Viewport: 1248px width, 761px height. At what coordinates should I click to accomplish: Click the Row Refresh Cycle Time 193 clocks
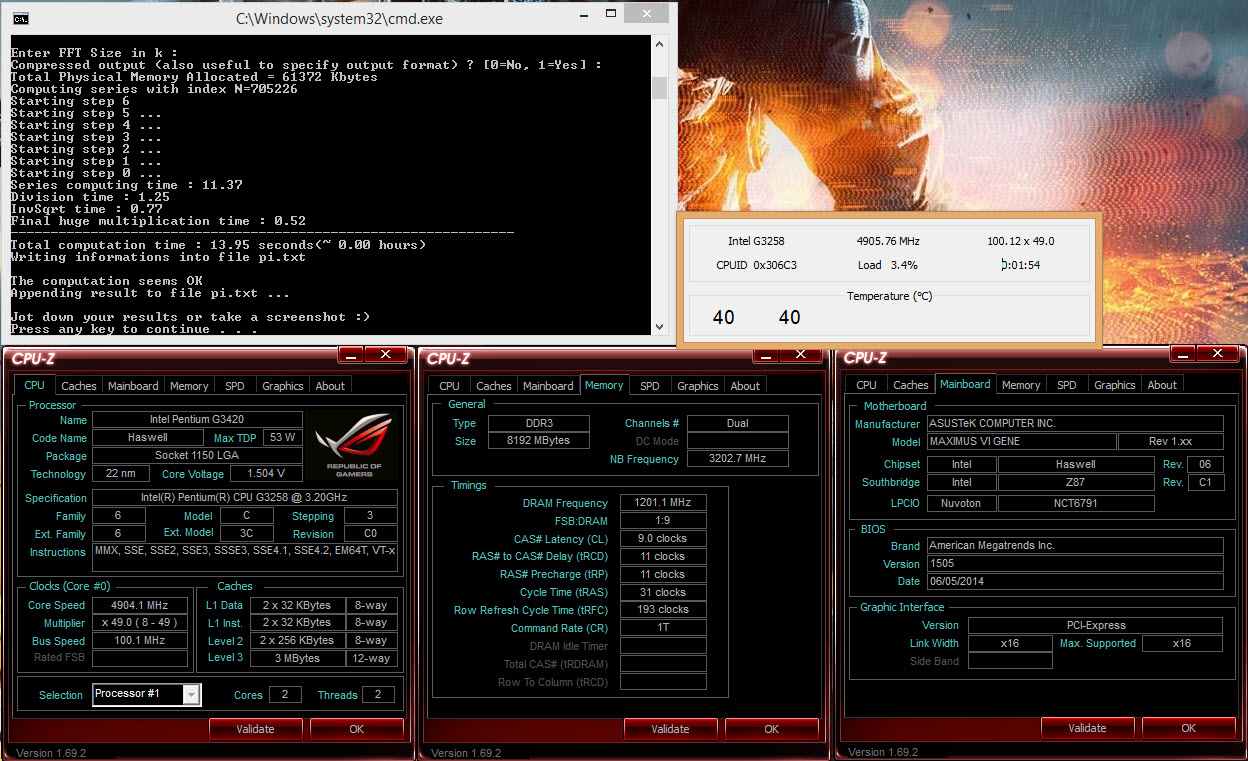663,609
